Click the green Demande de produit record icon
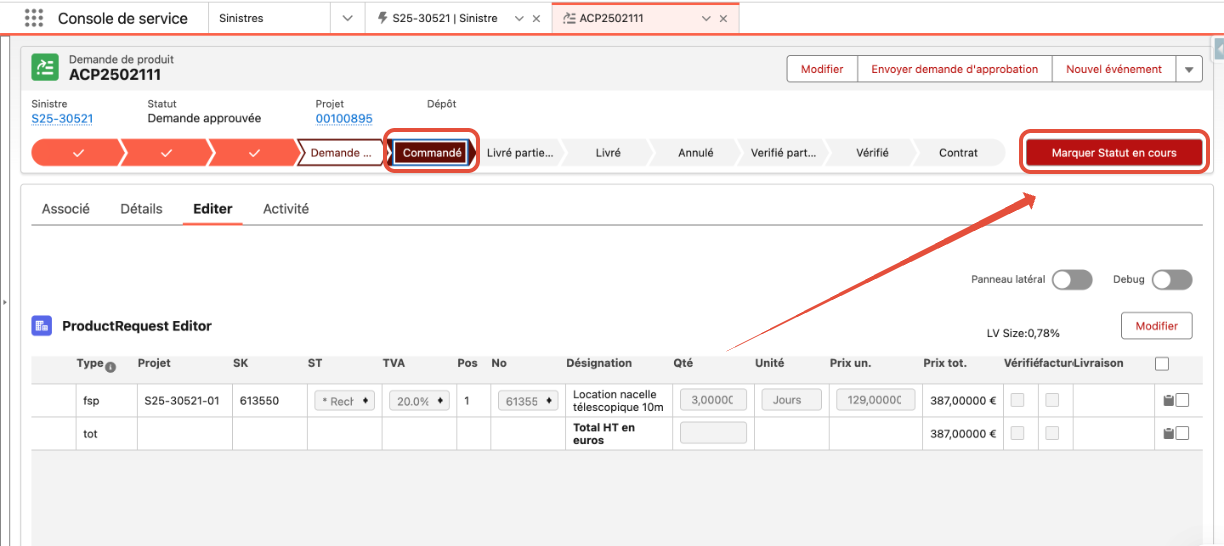 45,67
